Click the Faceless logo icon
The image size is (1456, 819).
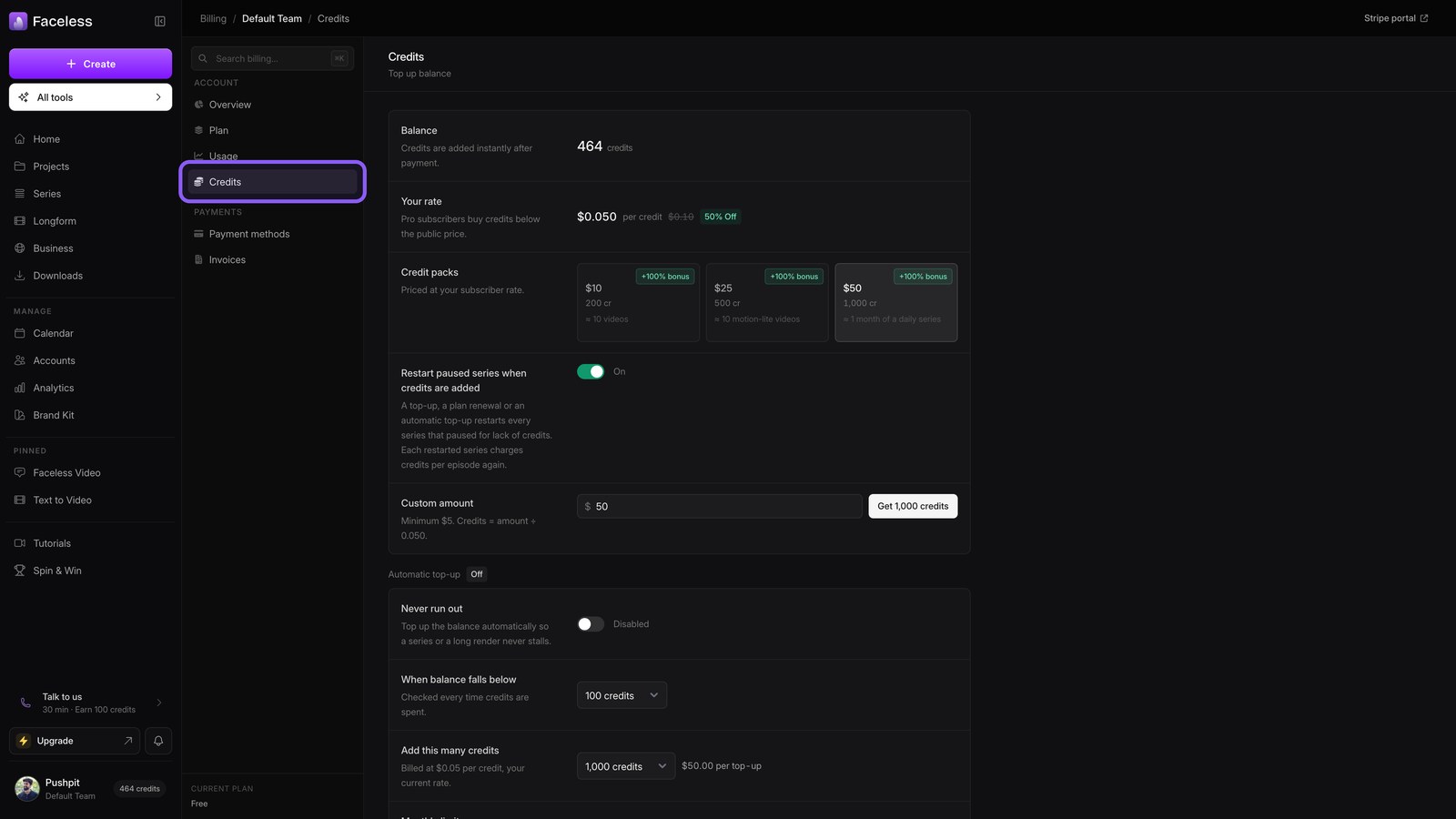18,21
